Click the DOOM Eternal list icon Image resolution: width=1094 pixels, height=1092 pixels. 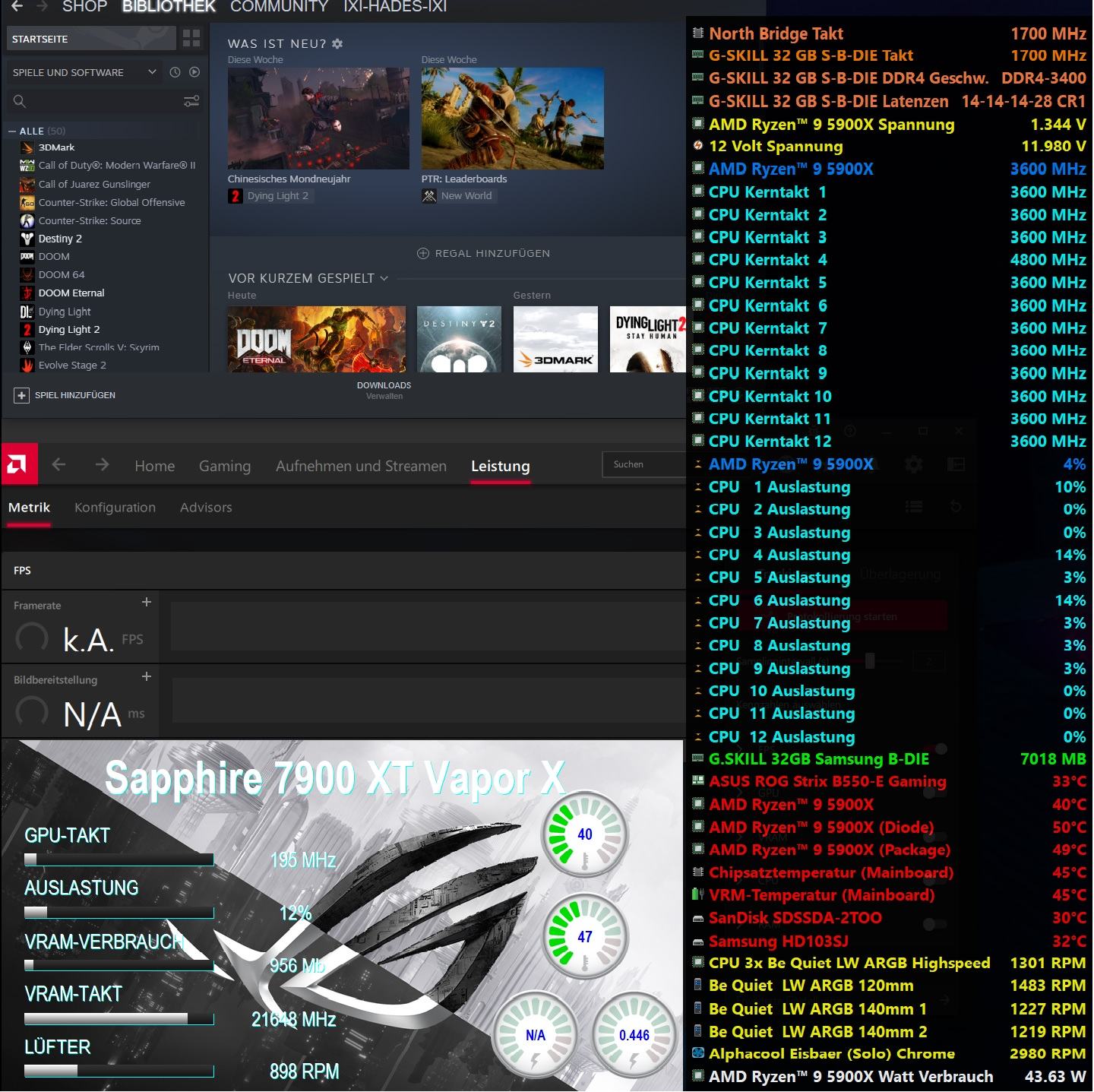click(27, 293)
